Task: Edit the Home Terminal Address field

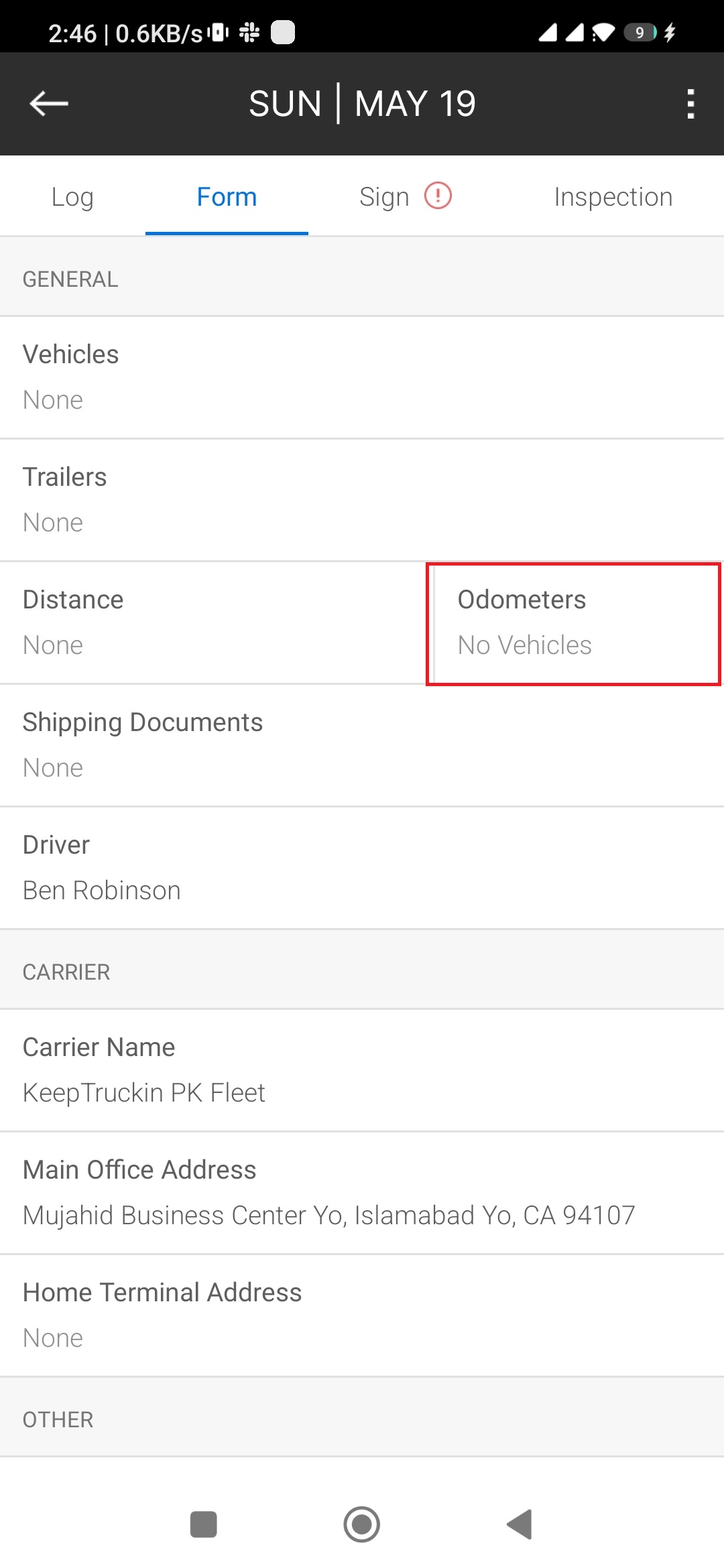Action: coord(362,1315)
